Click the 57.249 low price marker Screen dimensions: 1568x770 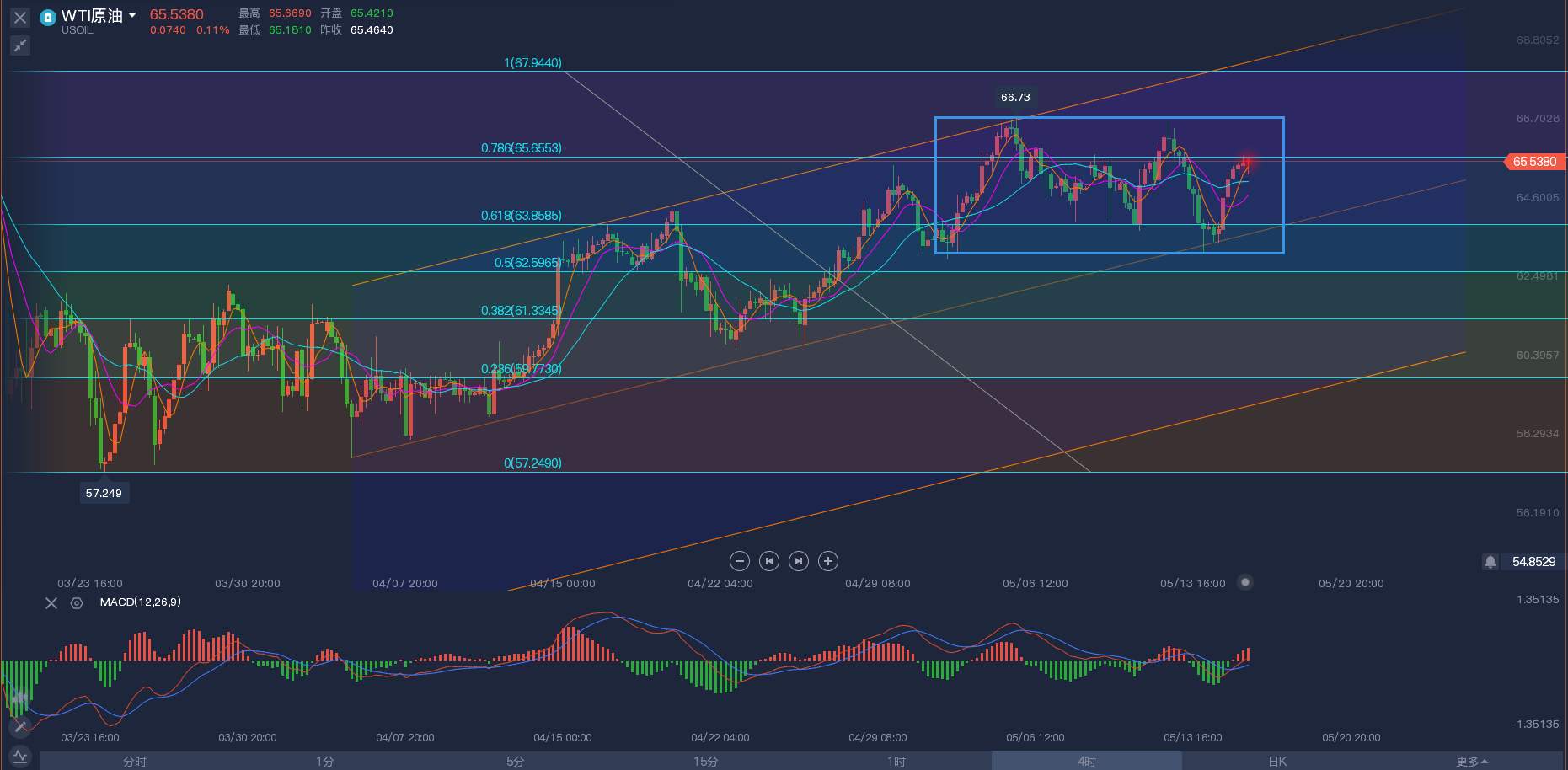click(x=104, y=494)
